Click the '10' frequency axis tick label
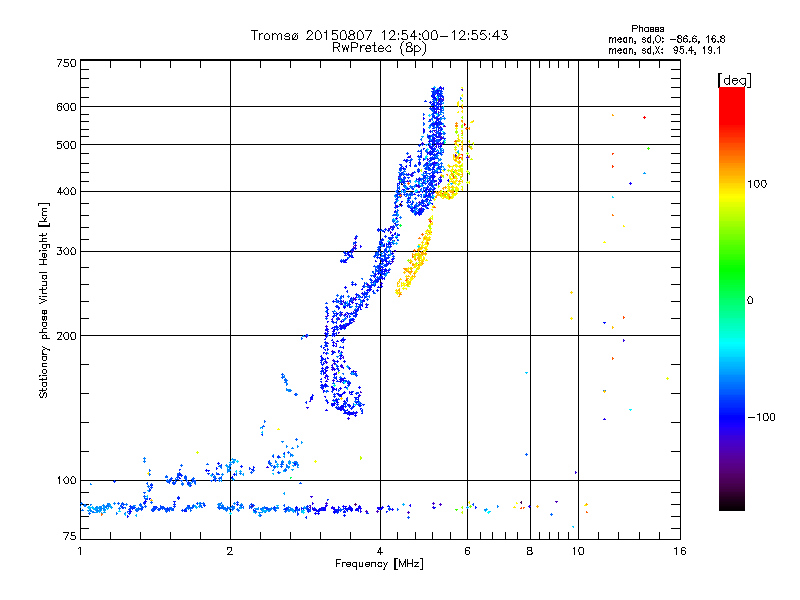This screenshot has width=800, height=600. [x=578, y=551]
